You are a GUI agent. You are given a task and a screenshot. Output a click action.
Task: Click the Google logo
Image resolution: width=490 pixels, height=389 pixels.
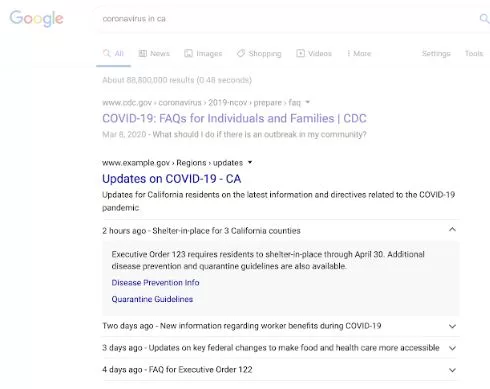coord(36,18)
